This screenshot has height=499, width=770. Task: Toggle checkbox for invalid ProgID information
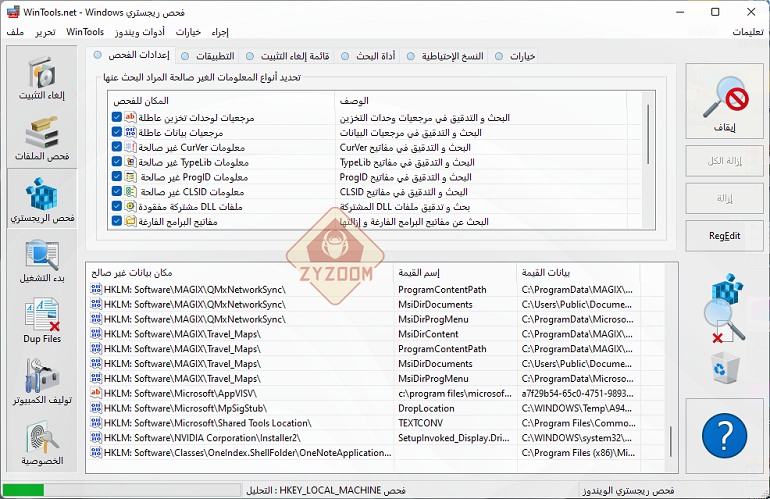pyautogui.click(x=116, y=176)
